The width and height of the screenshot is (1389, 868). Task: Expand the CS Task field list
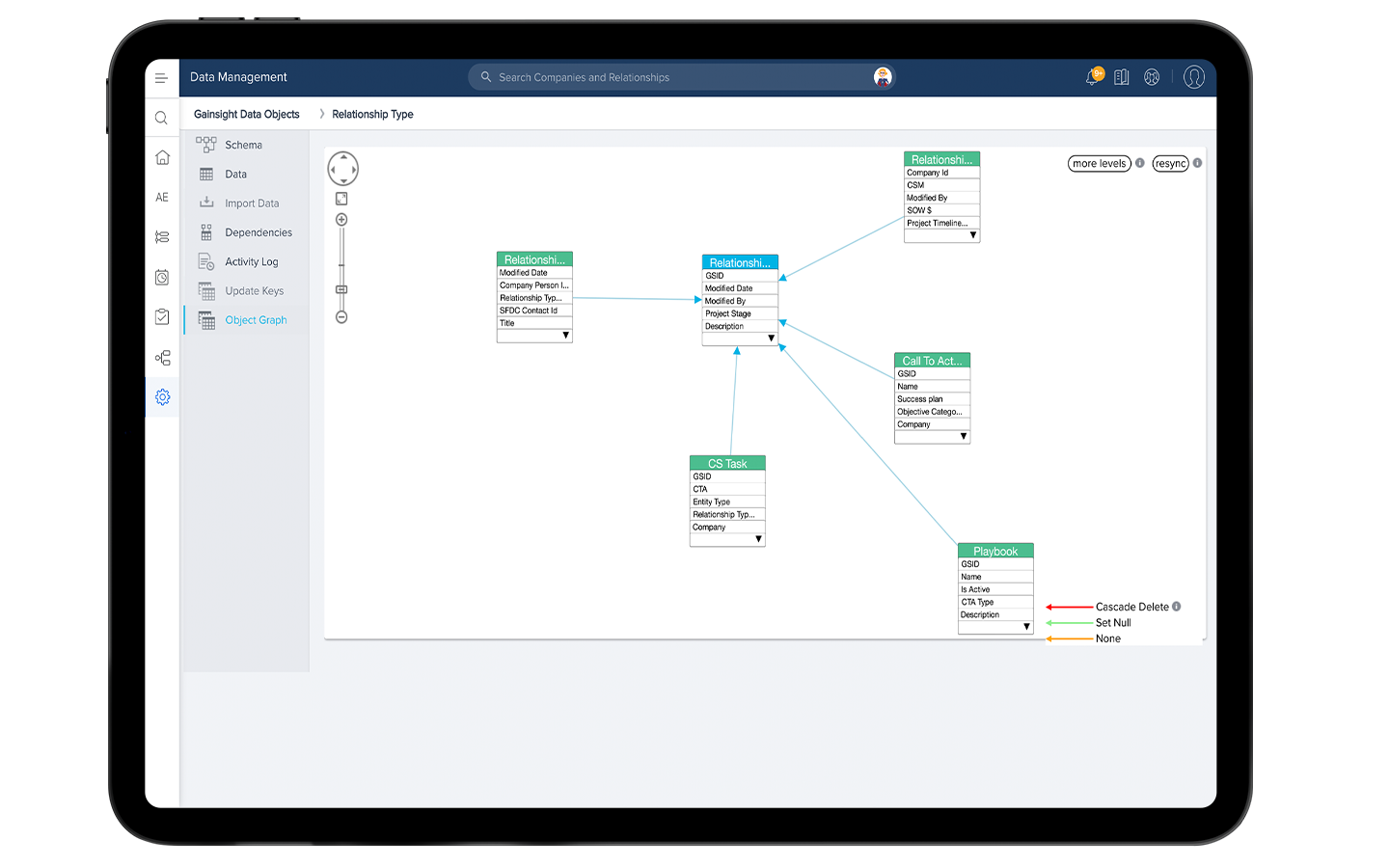pyautogui.click(x=758, y=539)
